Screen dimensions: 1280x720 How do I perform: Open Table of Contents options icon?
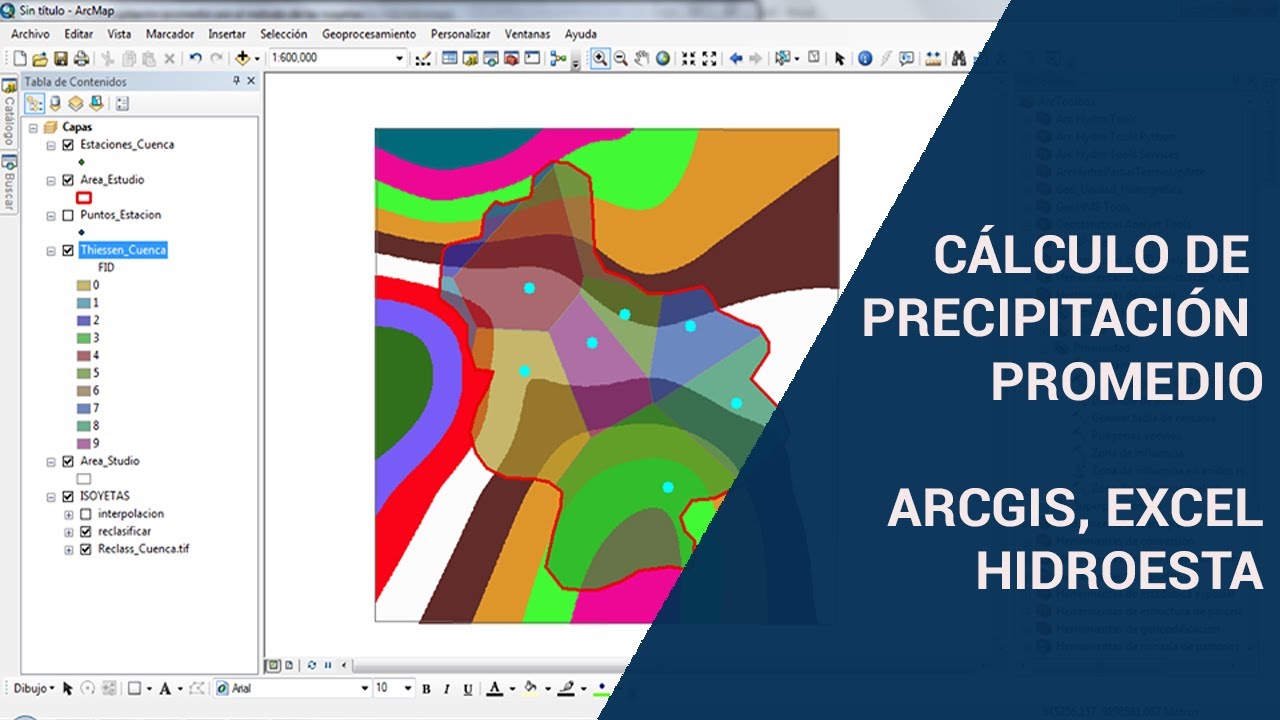122,103
